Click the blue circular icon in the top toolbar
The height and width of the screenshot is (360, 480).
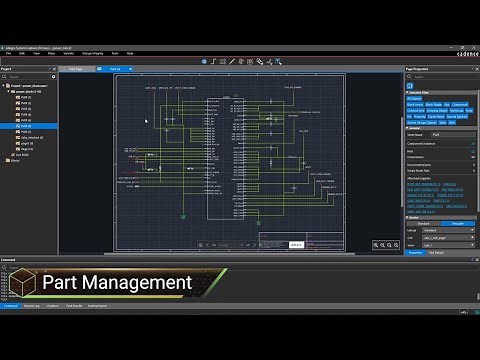(x=204, y=61)
